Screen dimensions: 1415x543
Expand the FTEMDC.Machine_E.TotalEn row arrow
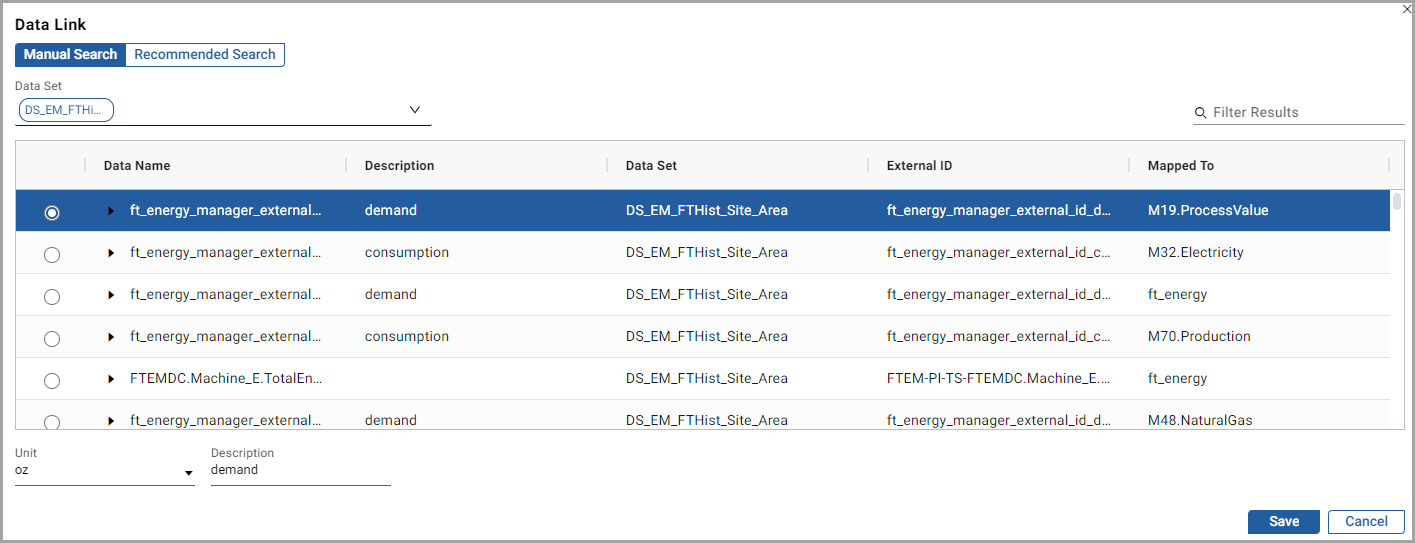[112, 379]
